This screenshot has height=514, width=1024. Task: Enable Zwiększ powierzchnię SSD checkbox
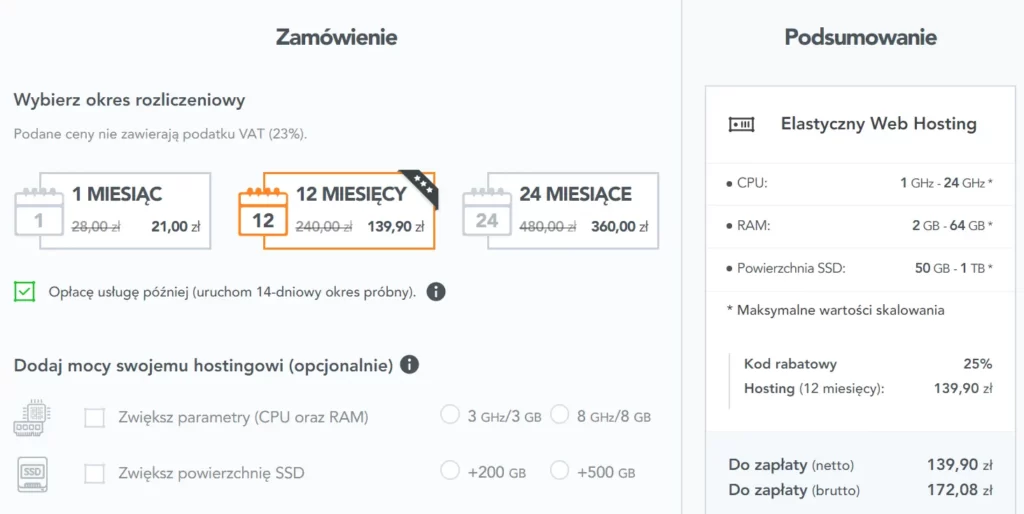95,473
